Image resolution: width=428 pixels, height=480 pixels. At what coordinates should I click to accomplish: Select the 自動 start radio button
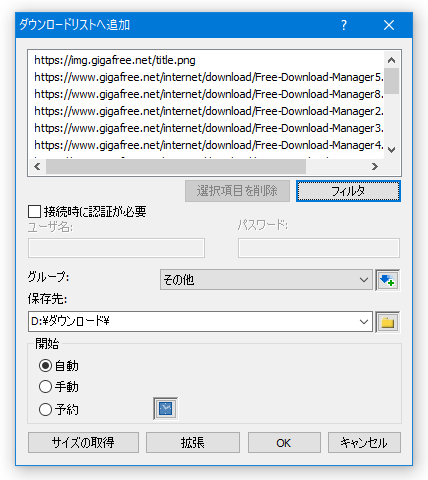click(45, 365)
